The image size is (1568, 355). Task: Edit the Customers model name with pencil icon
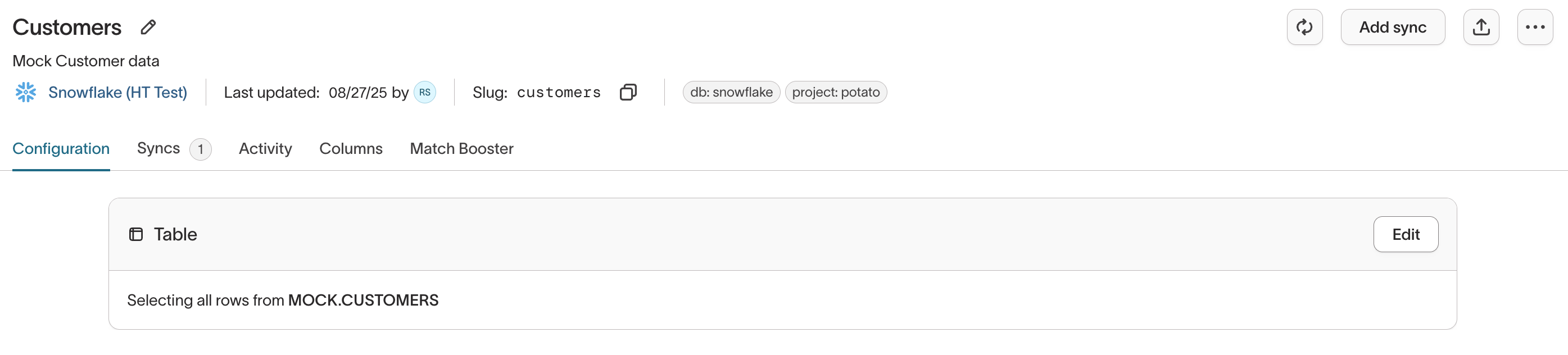coord(147,27)
